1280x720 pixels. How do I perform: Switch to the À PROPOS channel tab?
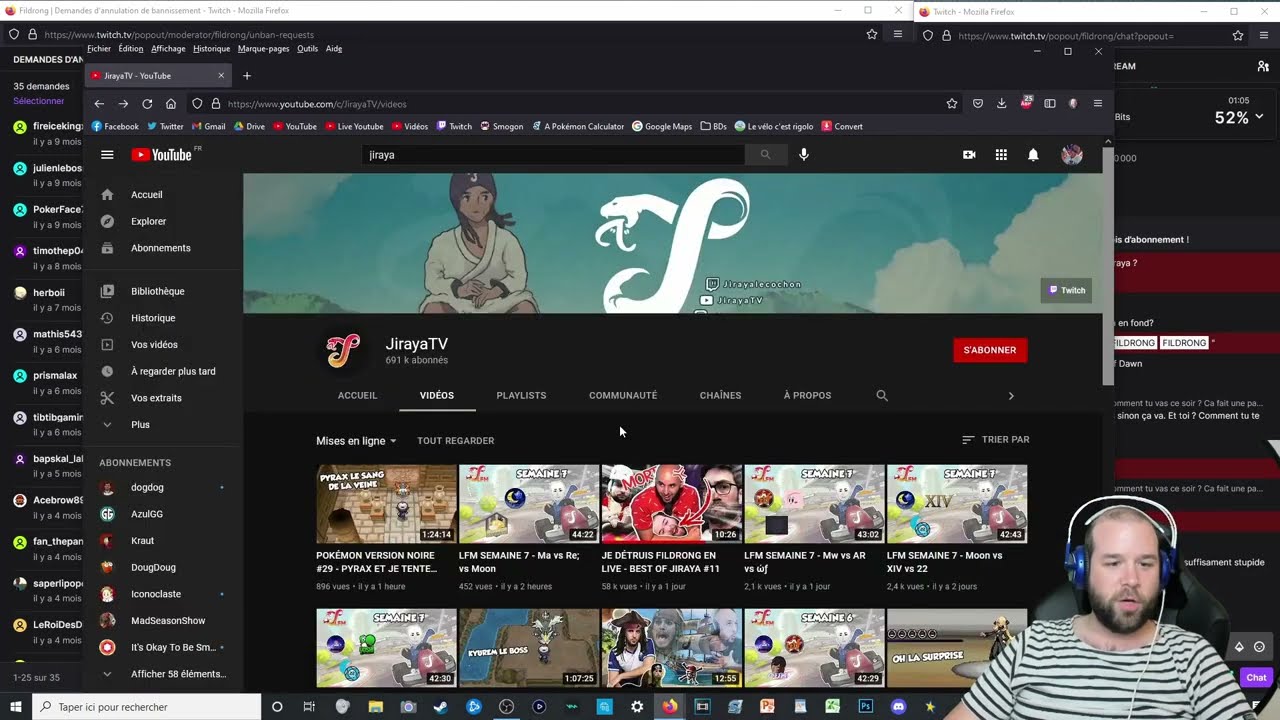pos(807,396)
